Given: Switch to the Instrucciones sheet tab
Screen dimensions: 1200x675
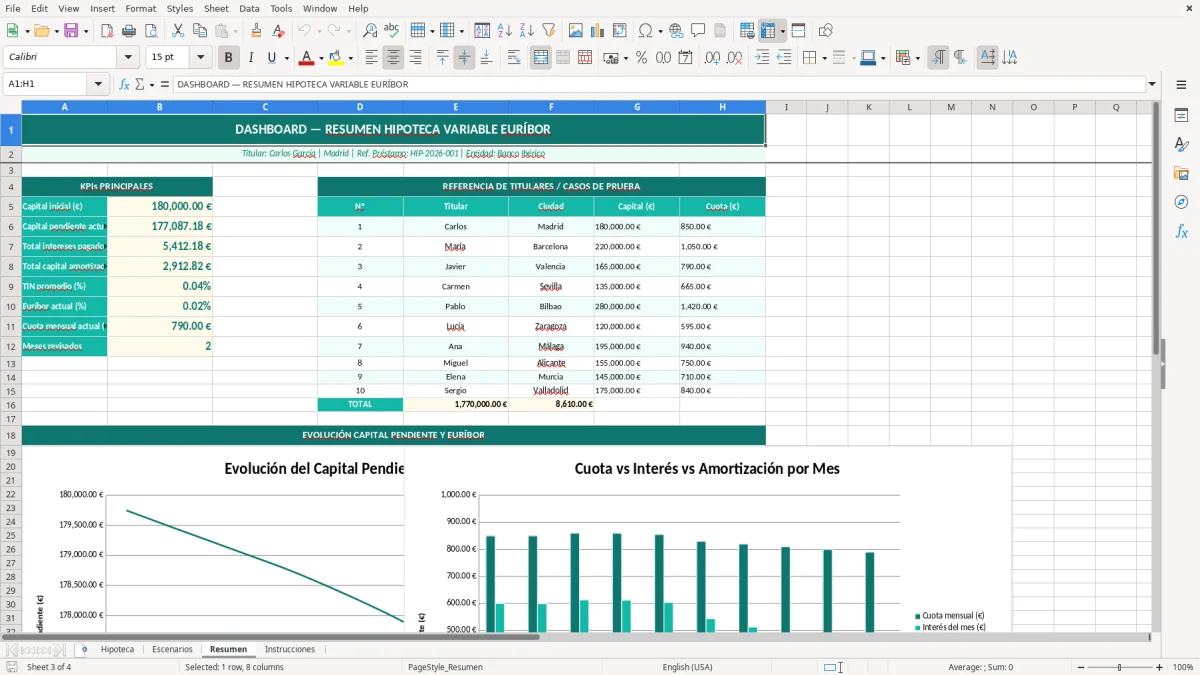Looking at the screenshot, I should coord(290,649).
